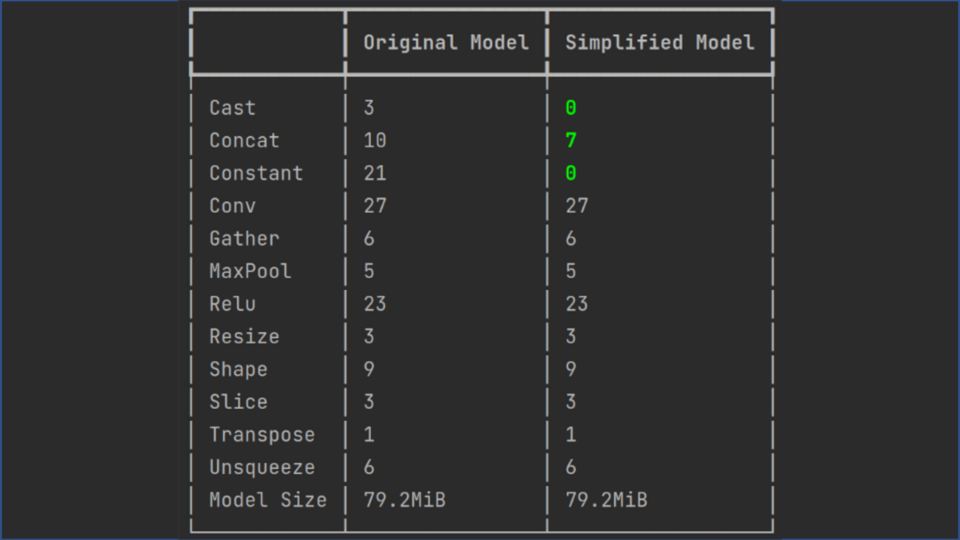Click the Simplified Model size 79.2MiB value
The image size is (960, 540).
606,500
